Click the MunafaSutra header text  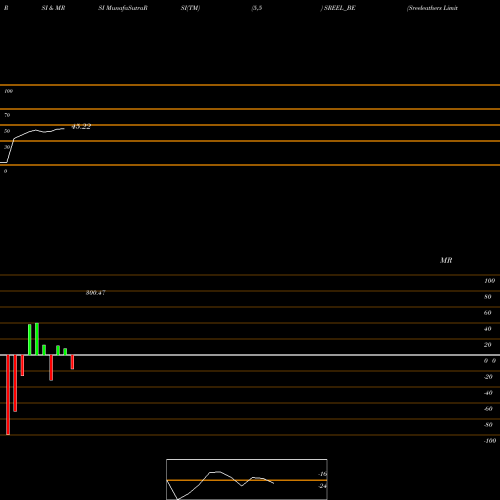pyautogui.click(x=123, y=8)
